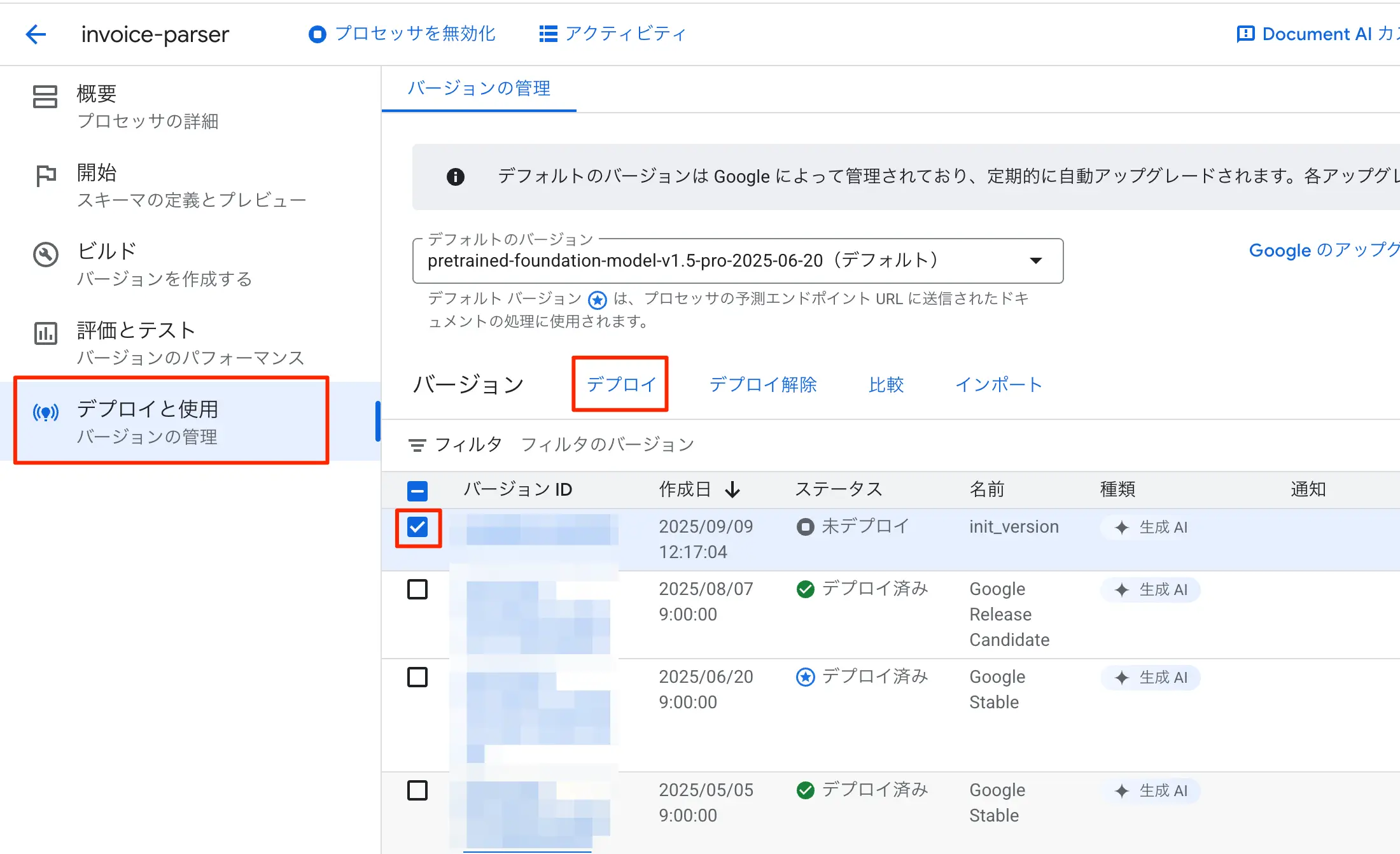Screen dimensions: 1400x854
Task: Click the star icon beside デフォルト バージョン
Action: coord(597,299)
